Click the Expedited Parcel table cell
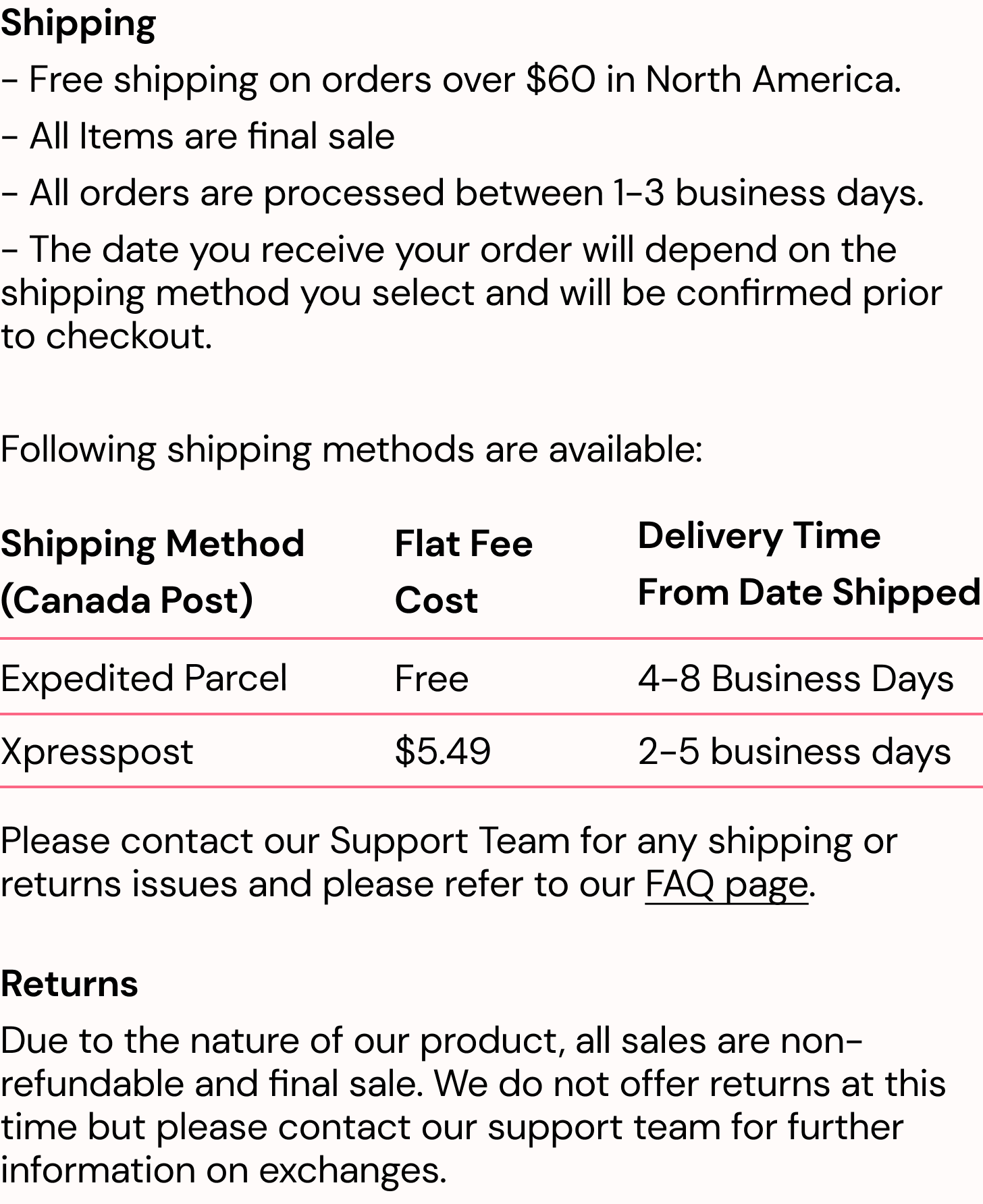Screen dimensions: 983x1204 [x=144, y=678]
